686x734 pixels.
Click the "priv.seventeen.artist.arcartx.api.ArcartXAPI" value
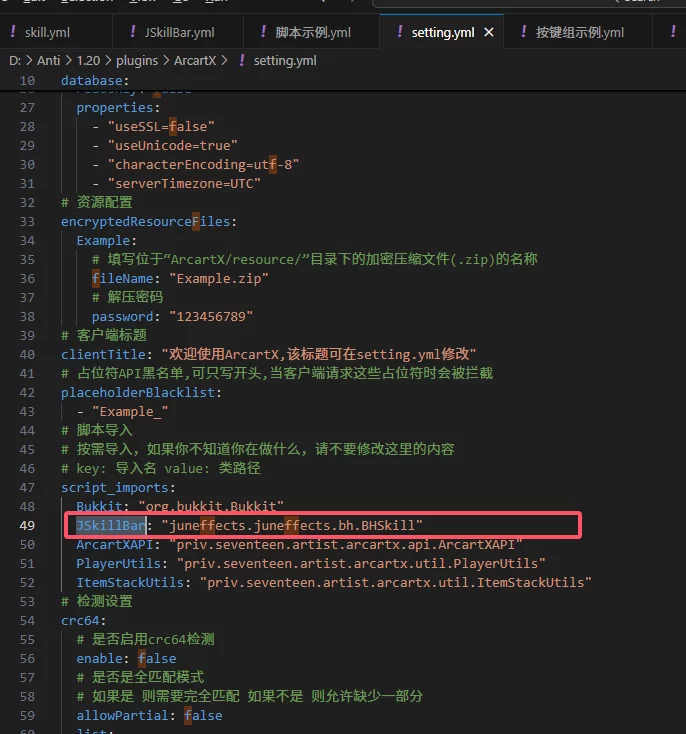346,545
